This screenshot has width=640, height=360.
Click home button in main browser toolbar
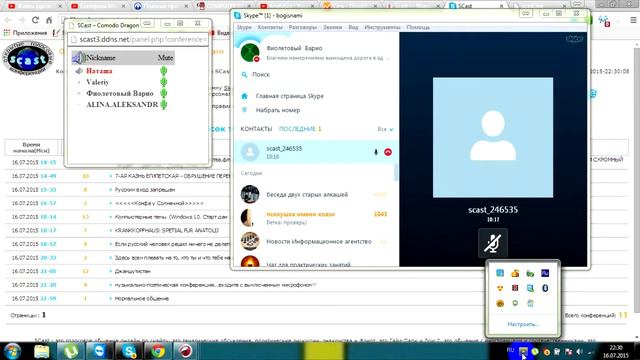[x=49, y=20]
